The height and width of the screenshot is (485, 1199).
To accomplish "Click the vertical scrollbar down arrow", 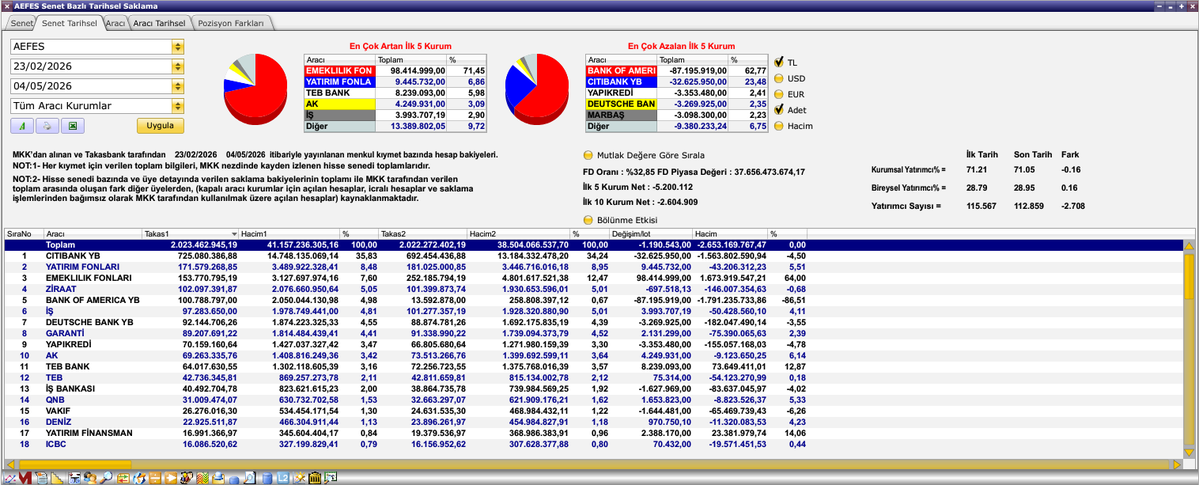I will pos(1189,454).
